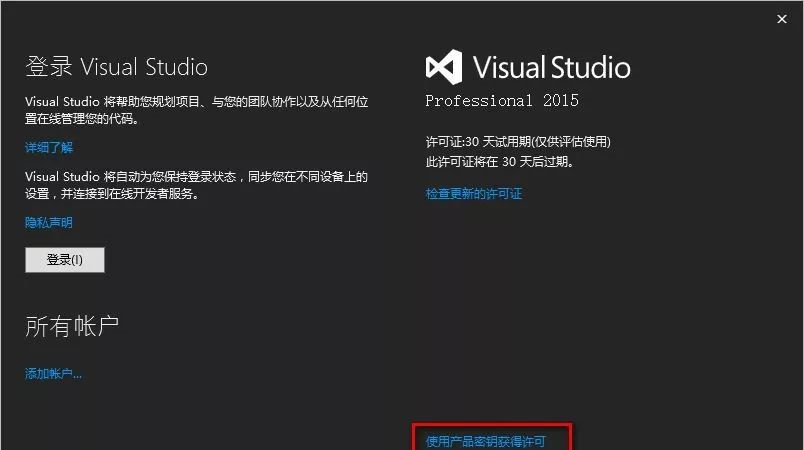The image size is (804, 450).
Task: Open the 详细了解 learn more link
Action: pyautogui.click(x=49, y=148)
